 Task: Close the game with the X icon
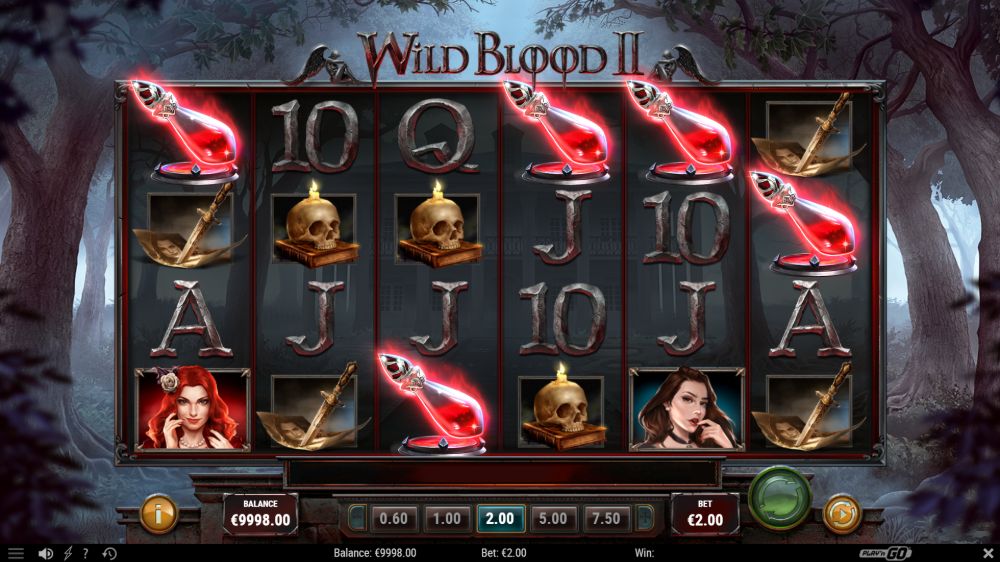tap(988, 552)
